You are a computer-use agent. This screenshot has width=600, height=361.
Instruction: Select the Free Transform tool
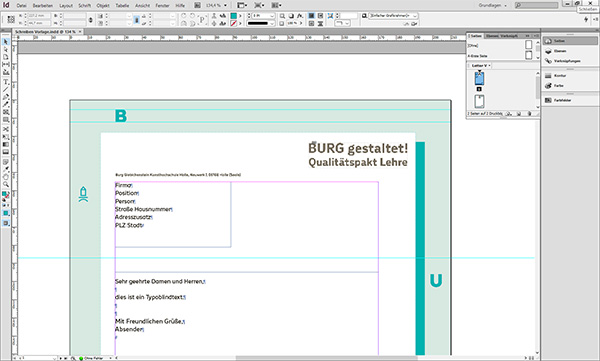[x=6, y=136]
